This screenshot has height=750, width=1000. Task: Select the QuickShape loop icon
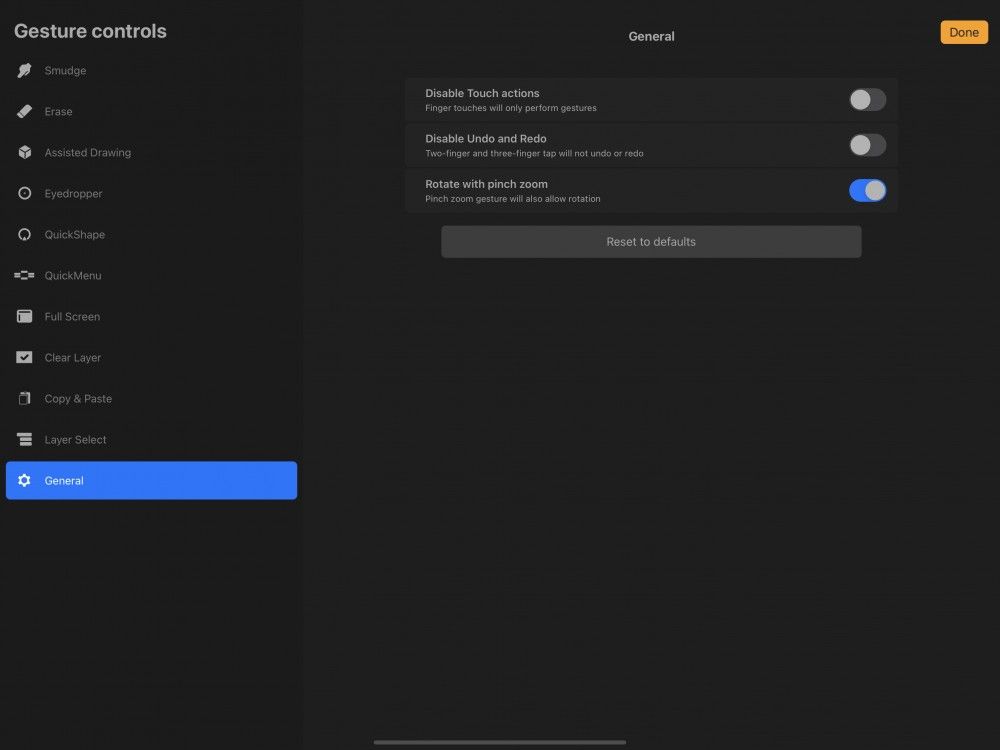(x=24, y=234)
